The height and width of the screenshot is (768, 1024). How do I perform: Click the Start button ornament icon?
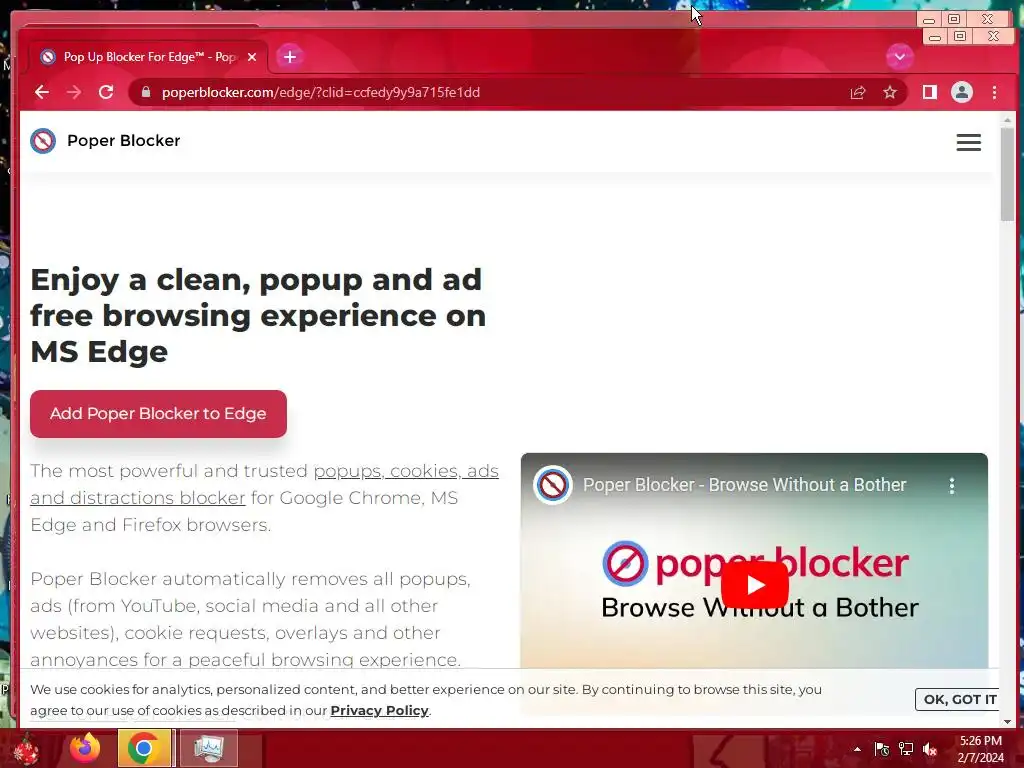tap(27, 750)
